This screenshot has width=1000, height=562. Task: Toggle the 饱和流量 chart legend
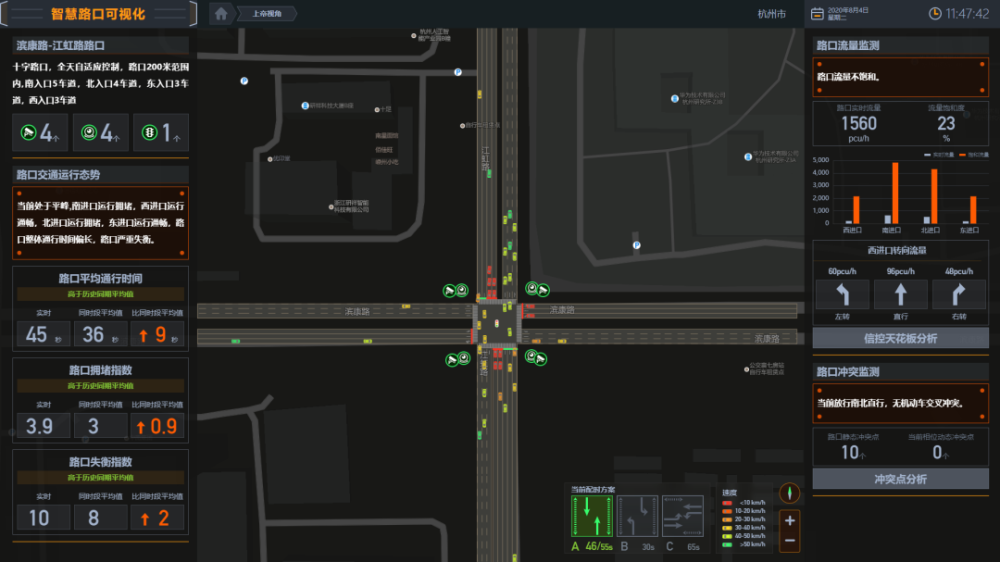pyautogui.click(x=973, y=154)
